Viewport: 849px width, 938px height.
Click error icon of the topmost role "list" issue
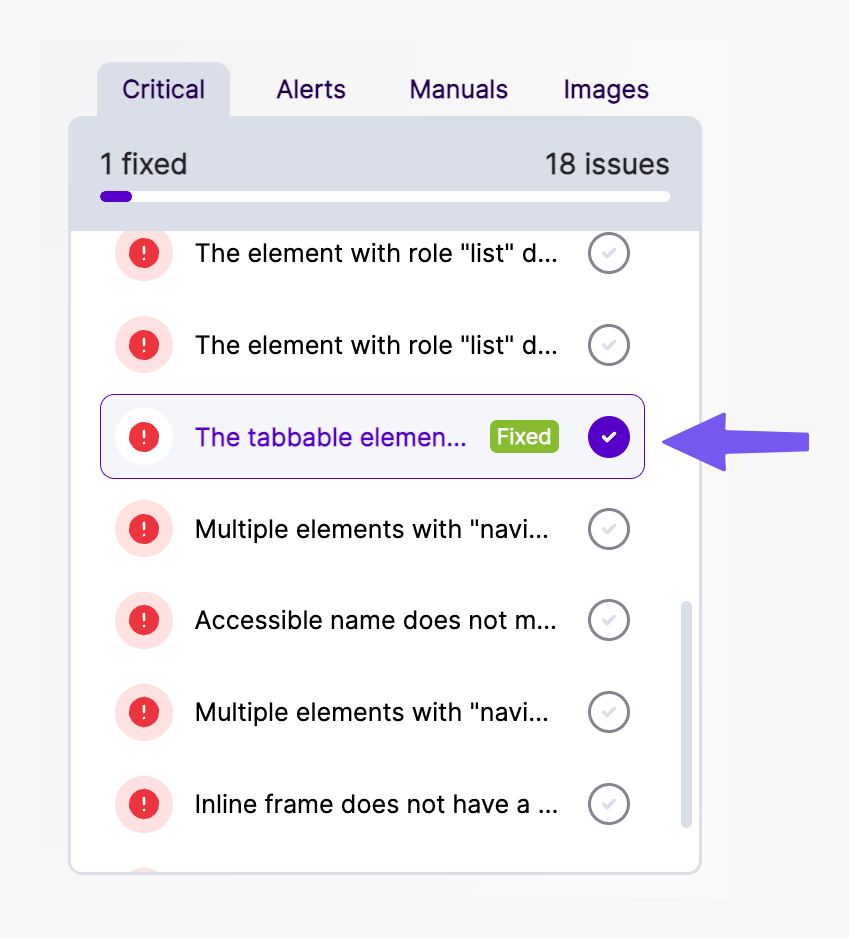(144, 253)
